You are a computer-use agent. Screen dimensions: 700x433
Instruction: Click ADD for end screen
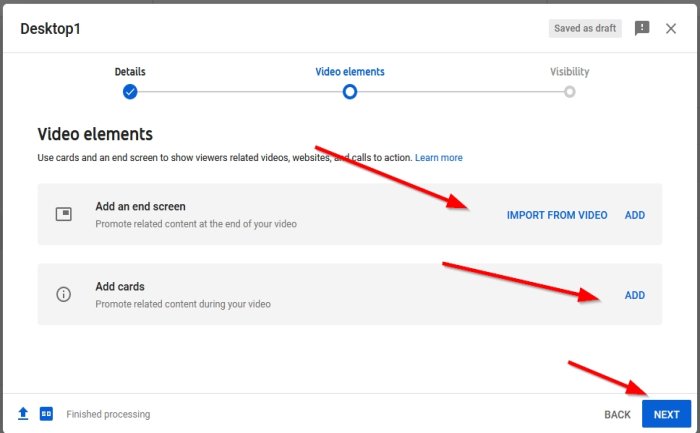(x=635, y=215)
